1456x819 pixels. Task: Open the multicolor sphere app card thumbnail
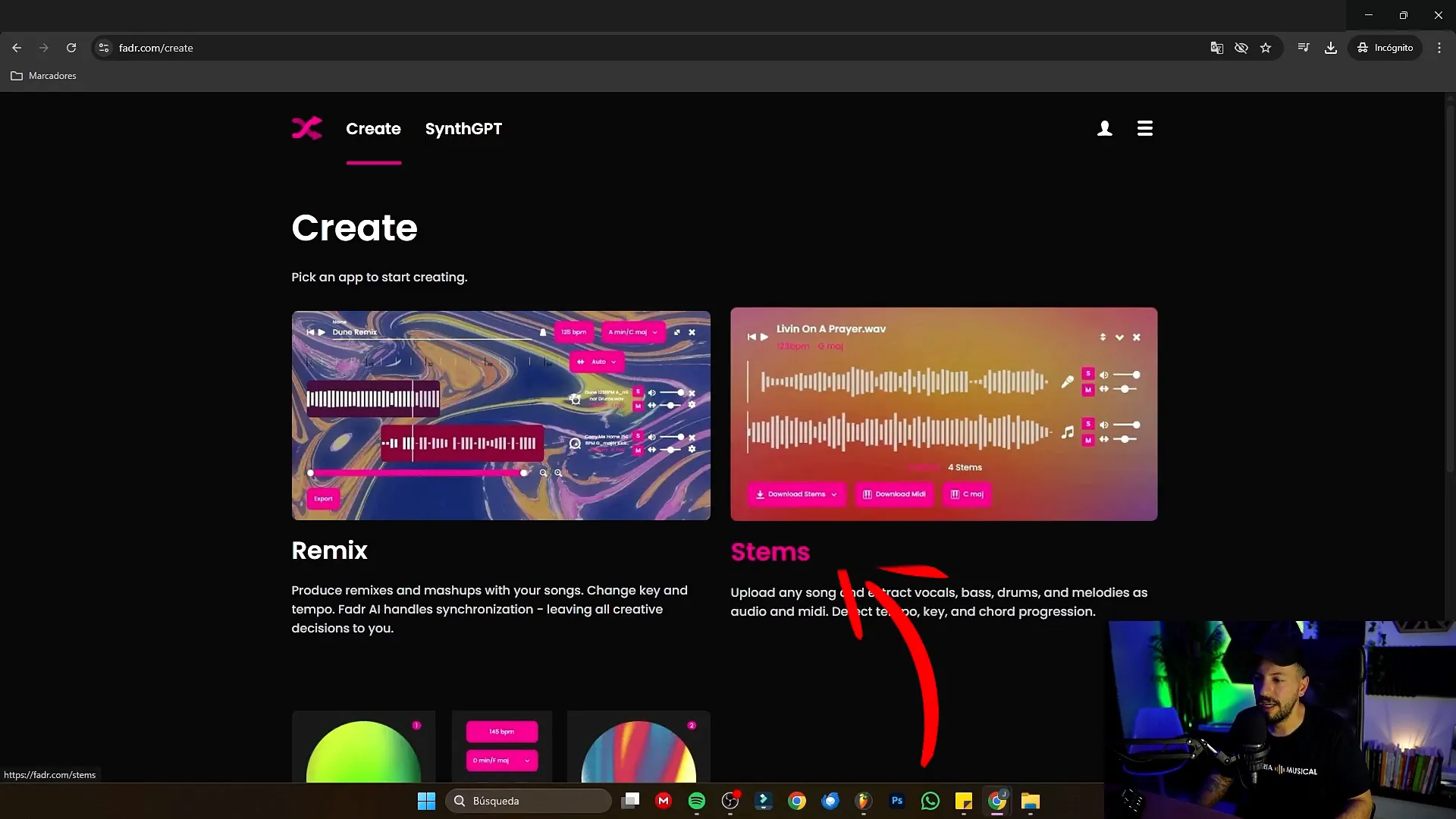pos(639,747)
